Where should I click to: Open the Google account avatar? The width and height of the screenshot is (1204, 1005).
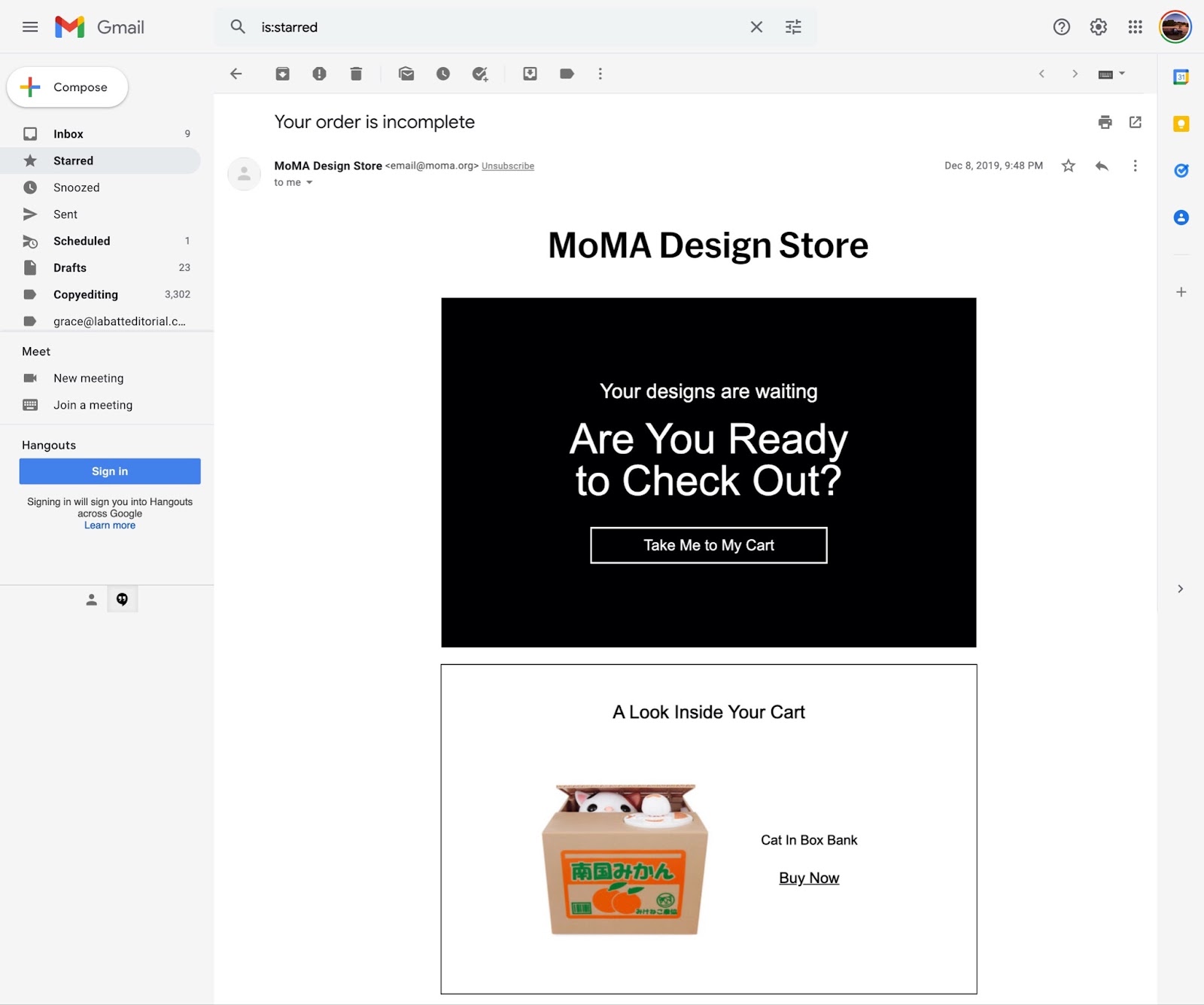pyautogui.click(x=1175, y=27)
